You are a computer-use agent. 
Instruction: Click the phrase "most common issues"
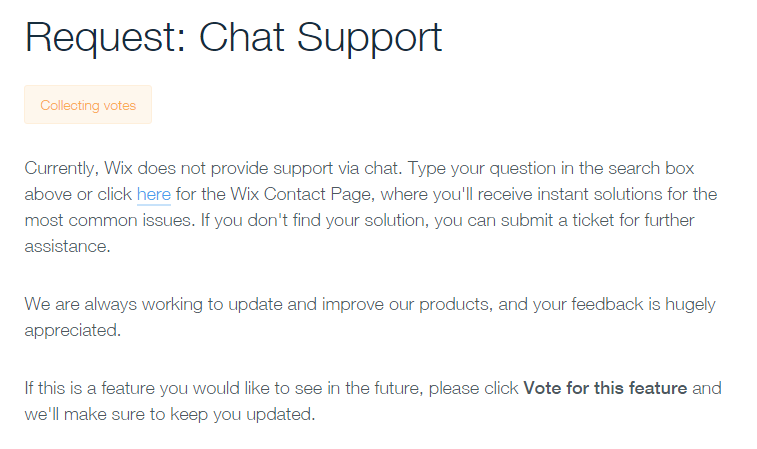tap(108, 220)
